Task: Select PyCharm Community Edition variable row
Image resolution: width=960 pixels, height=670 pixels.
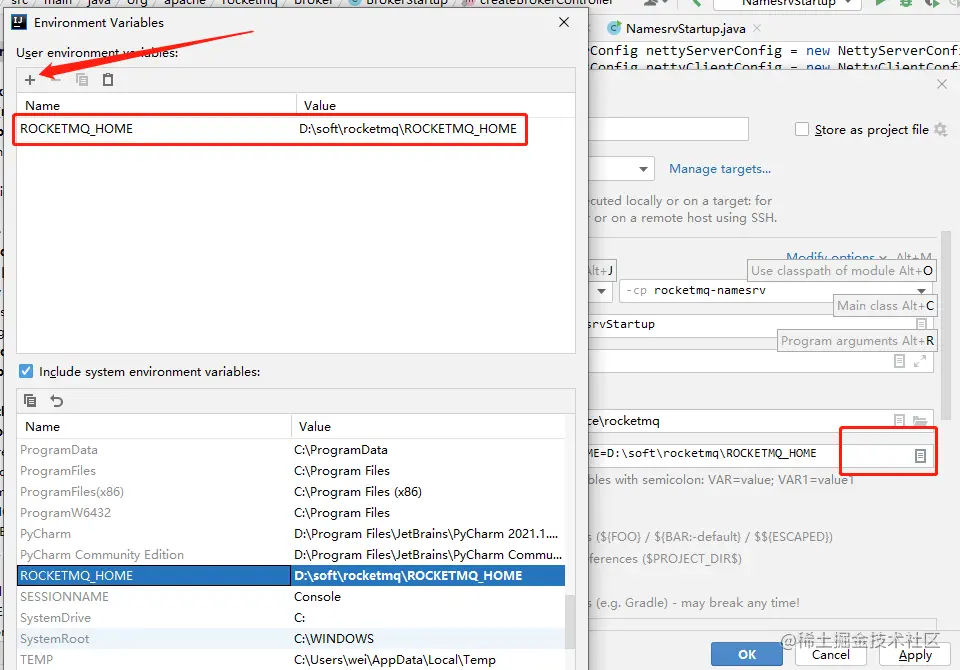Action: click(291, 554)
